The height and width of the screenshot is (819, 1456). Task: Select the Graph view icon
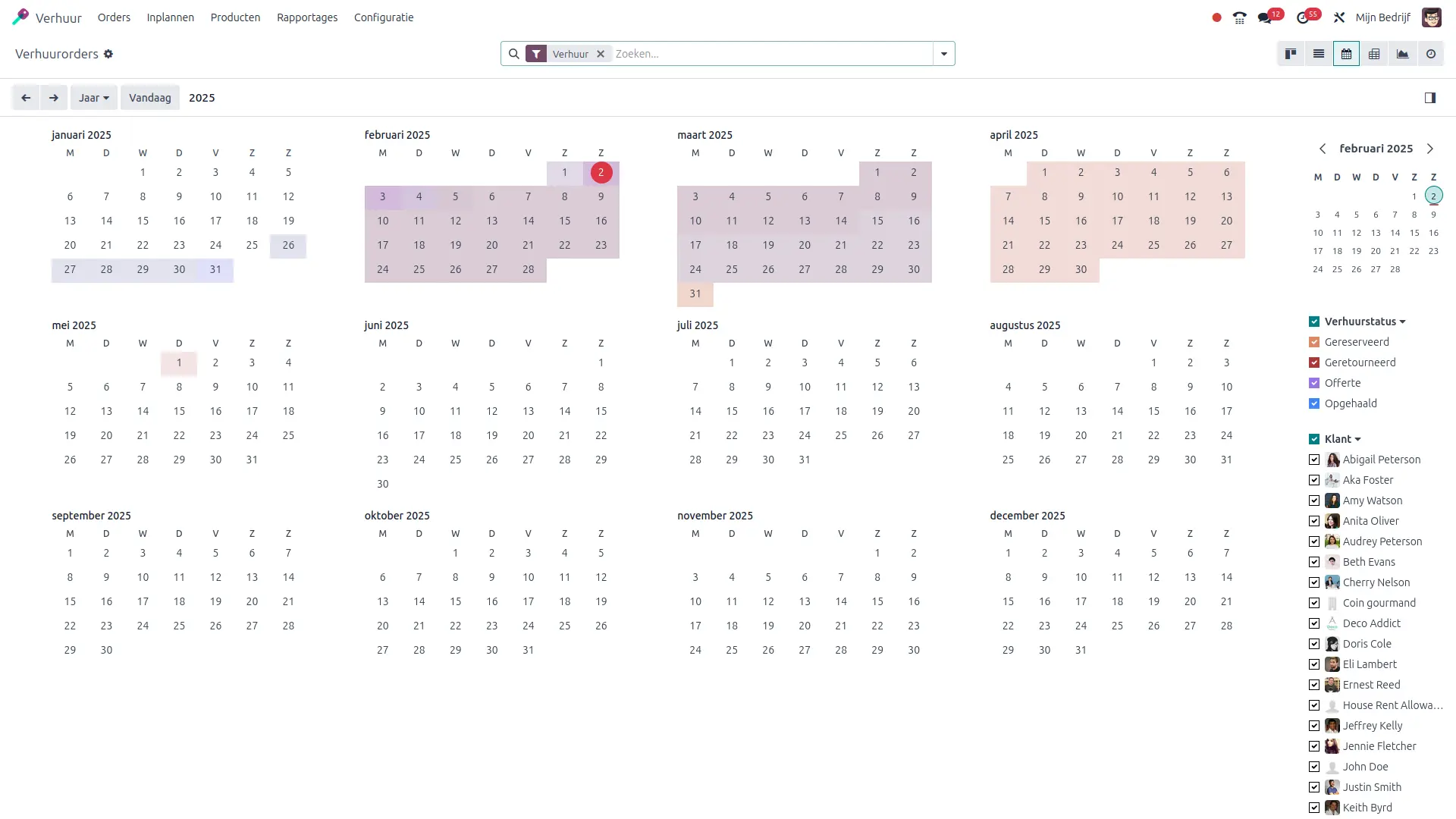[x=1403, y=54]
